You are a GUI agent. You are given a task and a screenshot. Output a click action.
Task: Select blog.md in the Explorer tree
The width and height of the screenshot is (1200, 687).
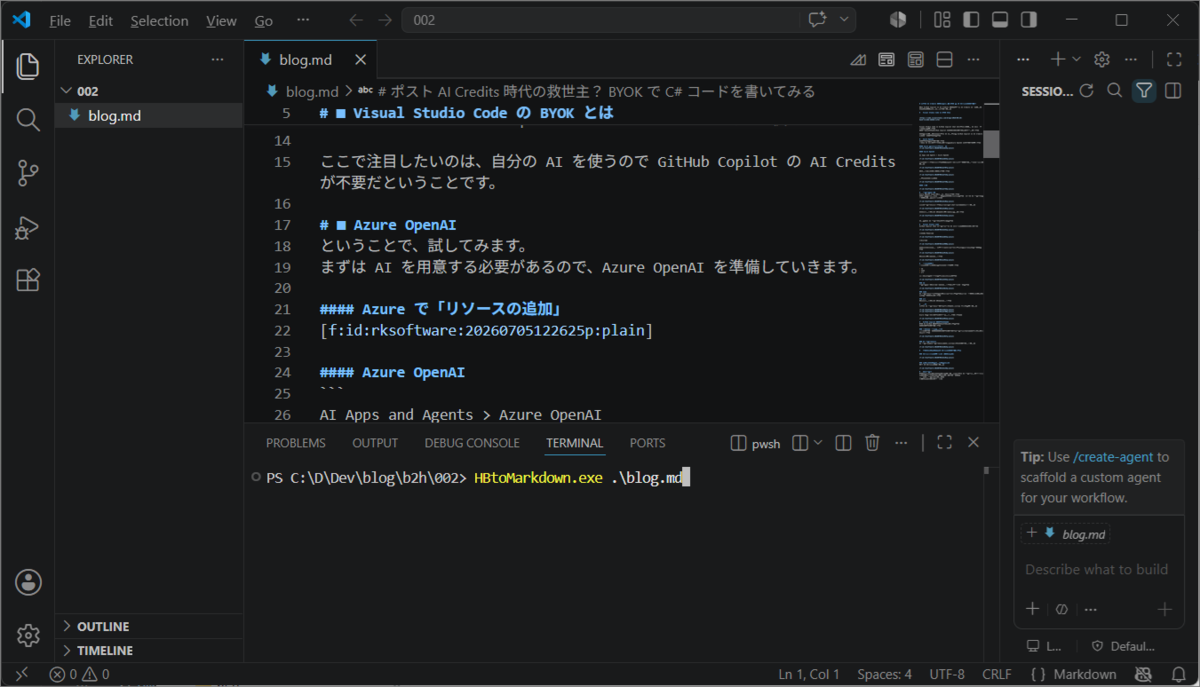[148, 115]
